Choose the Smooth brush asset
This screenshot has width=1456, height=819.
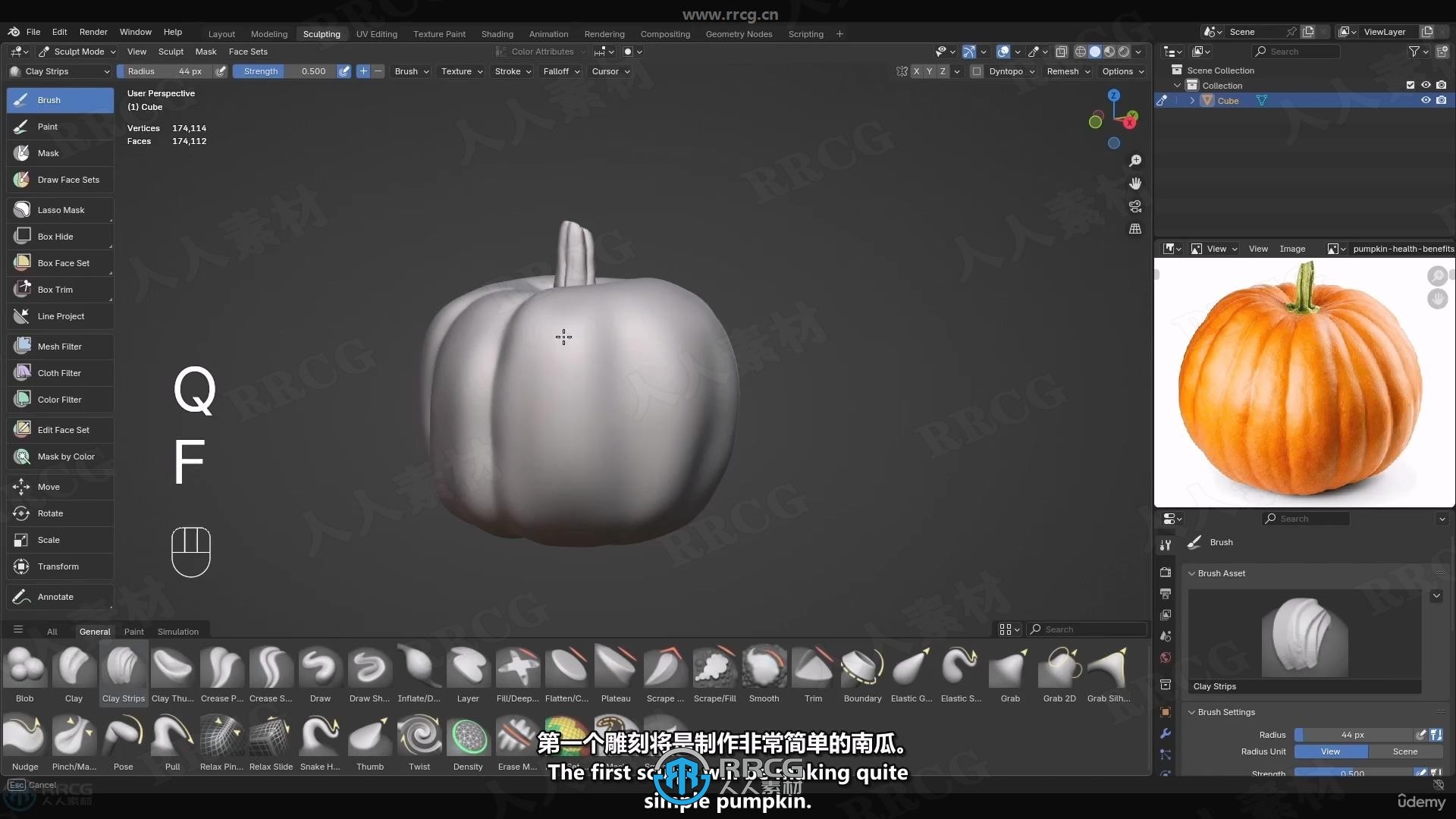(764, 674)
